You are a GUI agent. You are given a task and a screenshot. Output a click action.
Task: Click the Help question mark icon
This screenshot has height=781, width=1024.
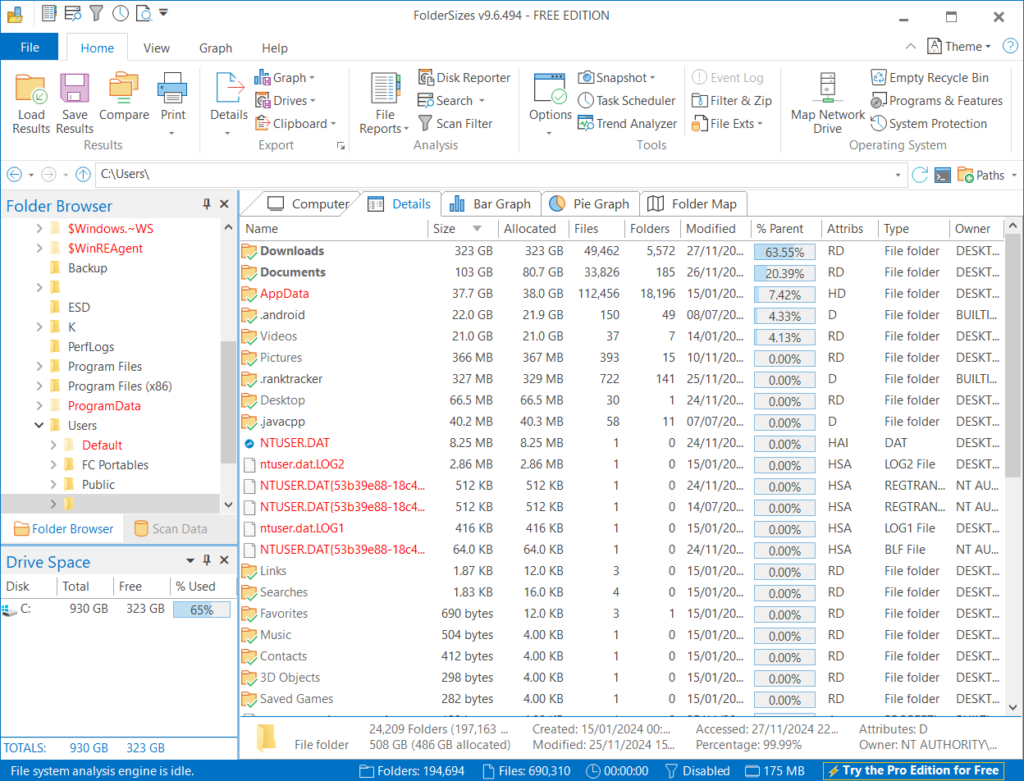point(1010,46)
